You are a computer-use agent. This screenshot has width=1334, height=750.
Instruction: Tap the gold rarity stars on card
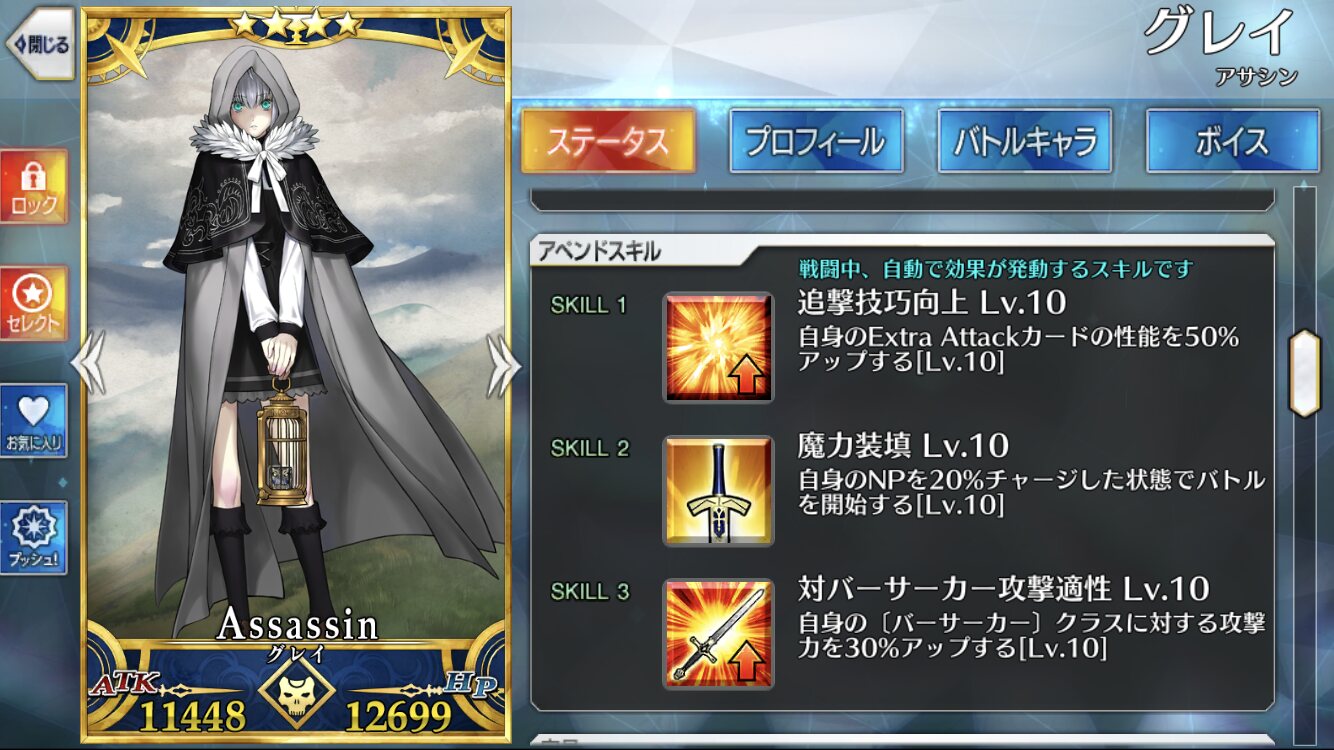coord(295,23)
